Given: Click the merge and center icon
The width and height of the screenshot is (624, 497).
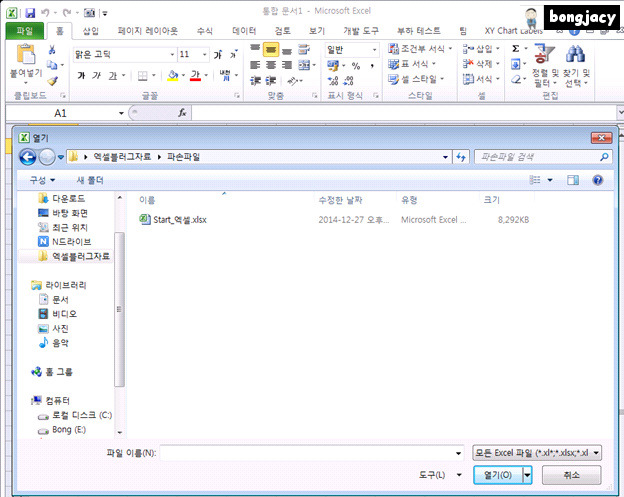Looking at the screenshot, I should (x=304, y=65).
